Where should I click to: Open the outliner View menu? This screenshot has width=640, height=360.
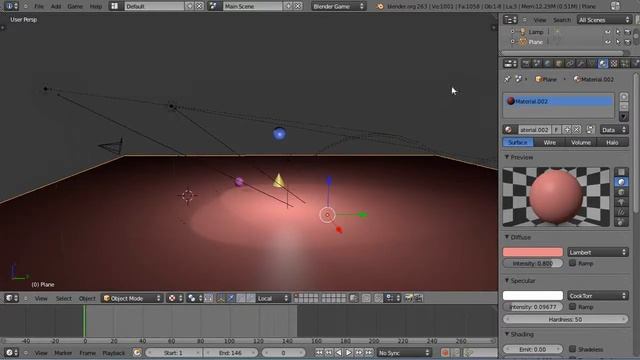(540, 20)
